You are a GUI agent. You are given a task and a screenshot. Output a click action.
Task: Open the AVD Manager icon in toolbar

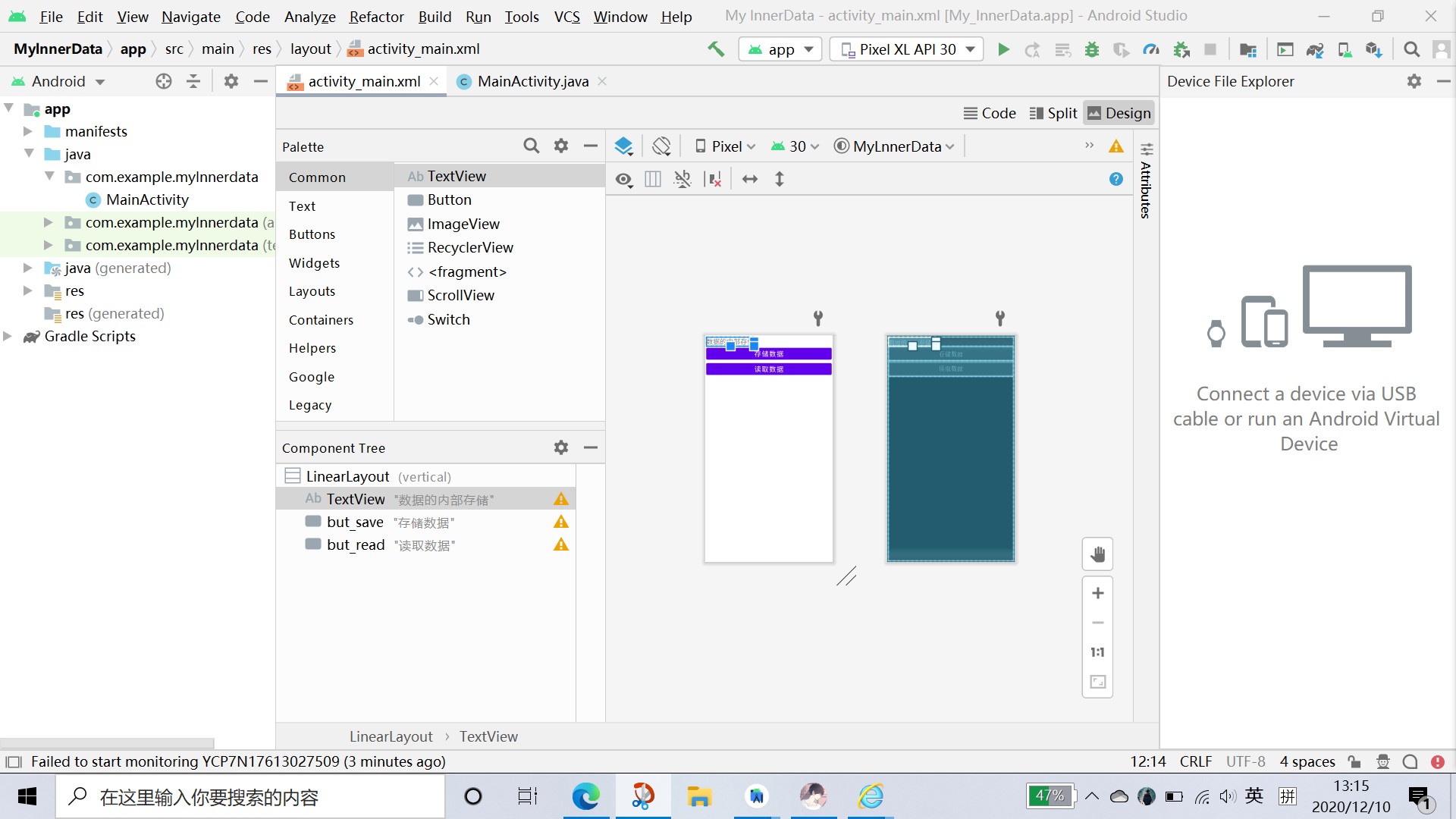(1345, 49)
